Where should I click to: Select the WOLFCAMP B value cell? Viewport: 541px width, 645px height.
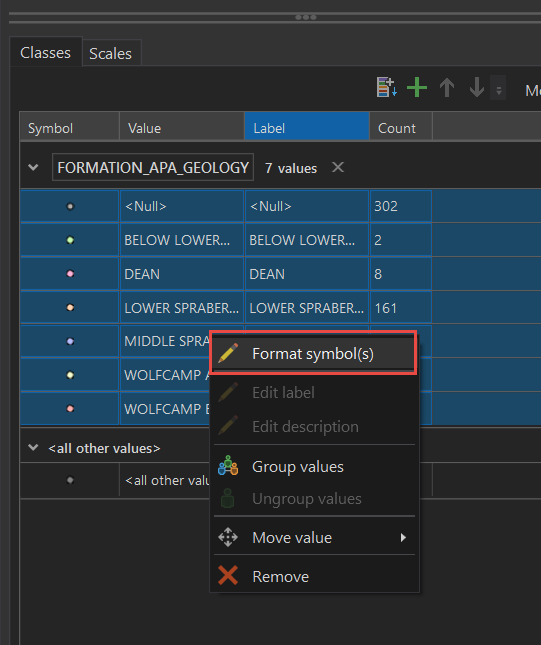tap(165, 408)
